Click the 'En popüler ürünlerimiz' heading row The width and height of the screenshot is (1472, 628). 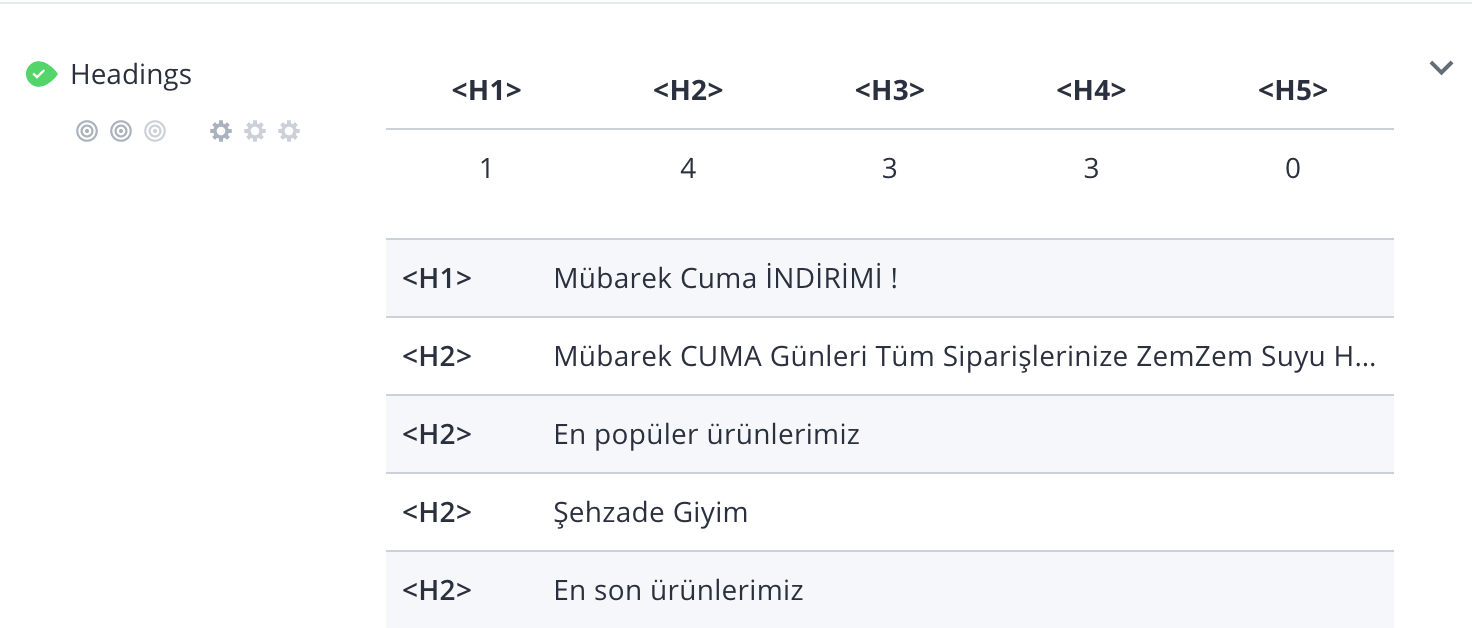(x=890, y=434)
